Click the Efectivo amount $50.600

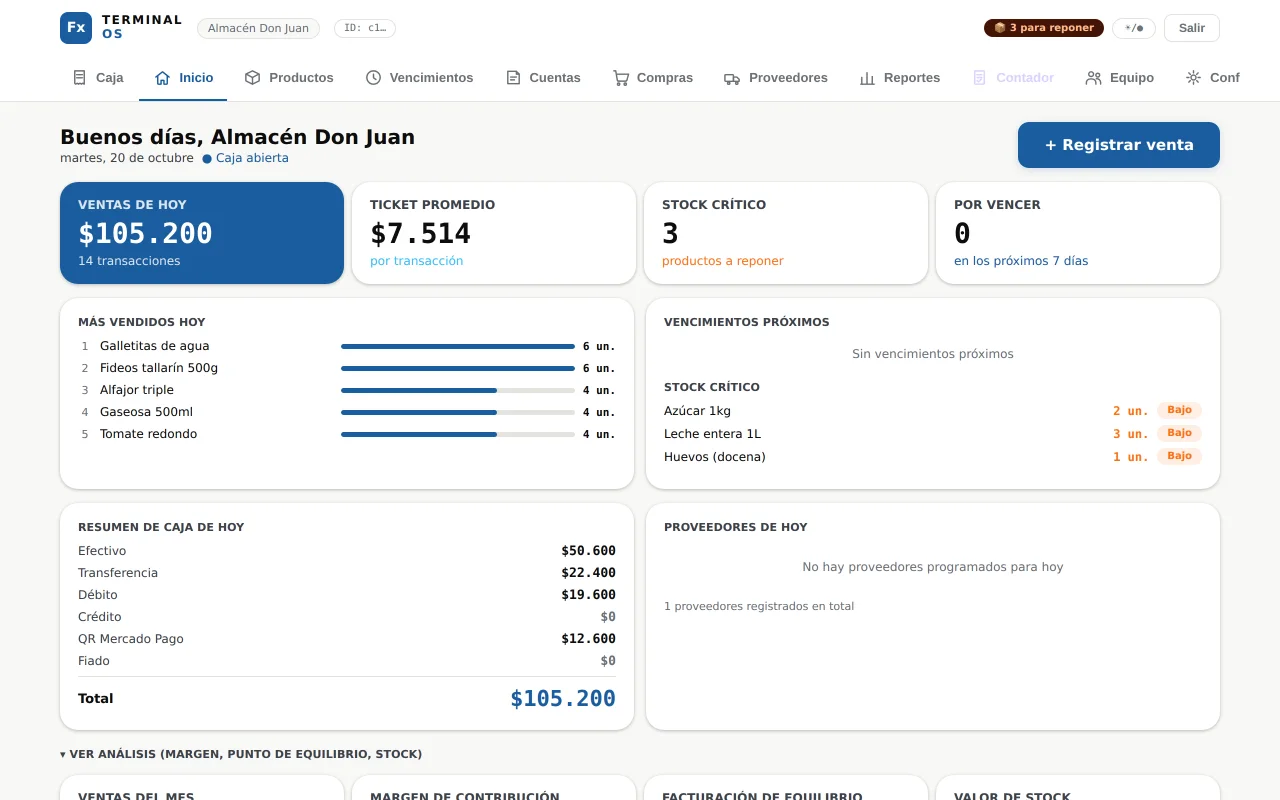[588, 551]
